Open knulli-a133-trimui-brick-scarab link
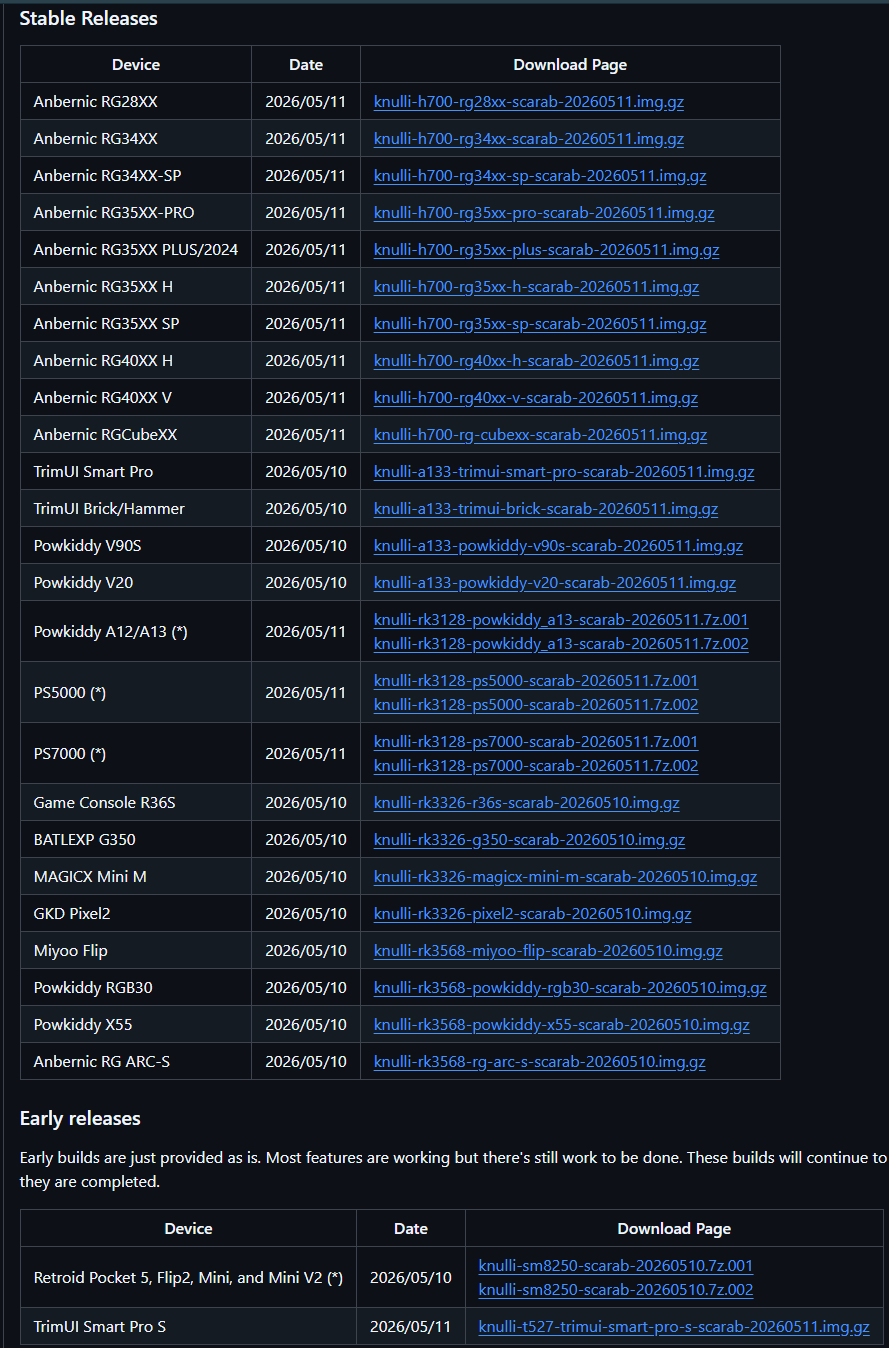The image size is (889, 1348). (546, 508)
